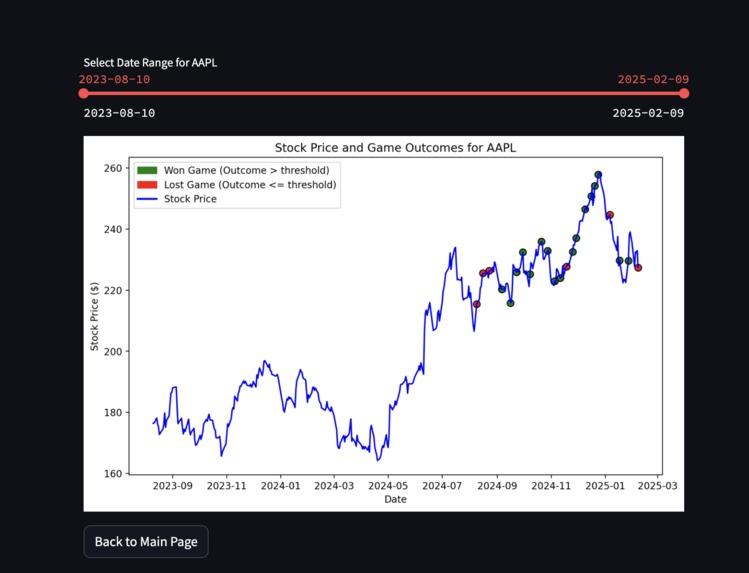
Task: Click the red 2025-02-09 slider value
Action: (653, 79)
